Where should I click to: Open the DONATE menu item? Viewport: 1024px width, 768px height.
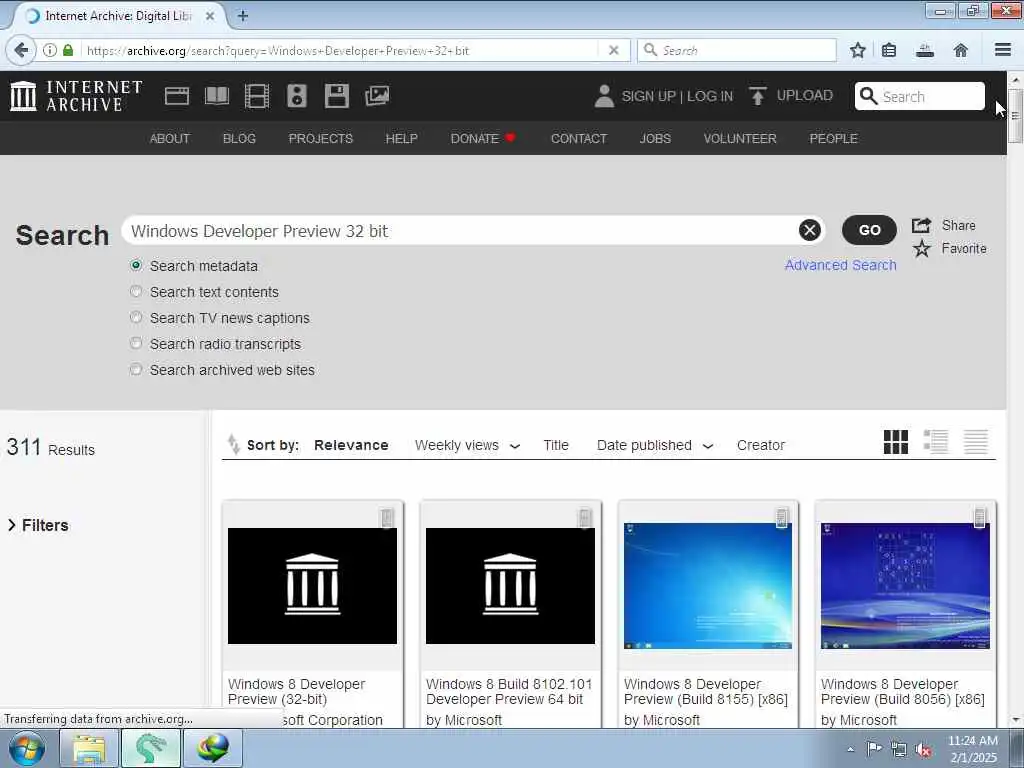pyautogui.click(x=483, y=138)
